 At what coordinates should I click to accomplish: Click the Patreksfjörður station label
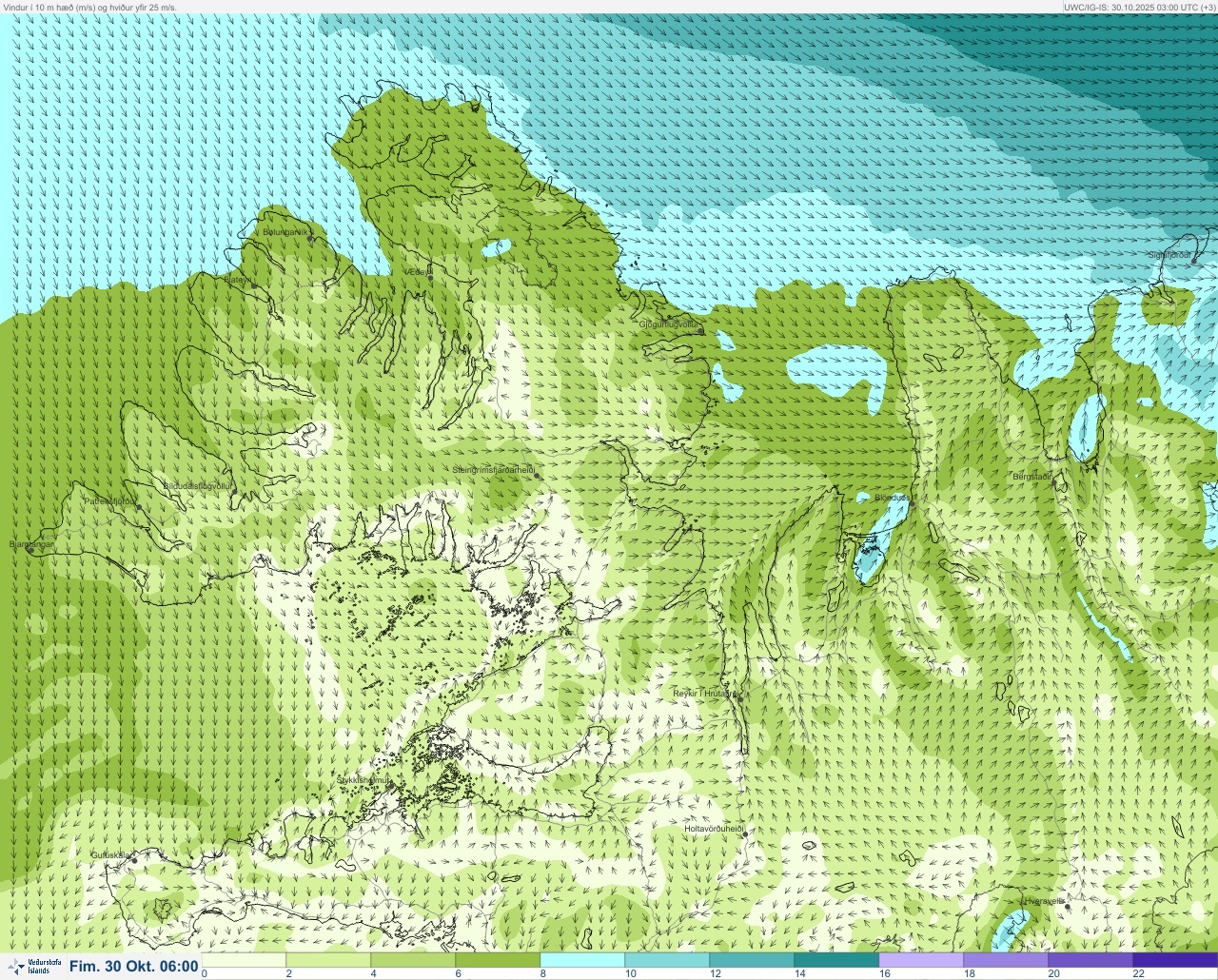pos(111,500)
